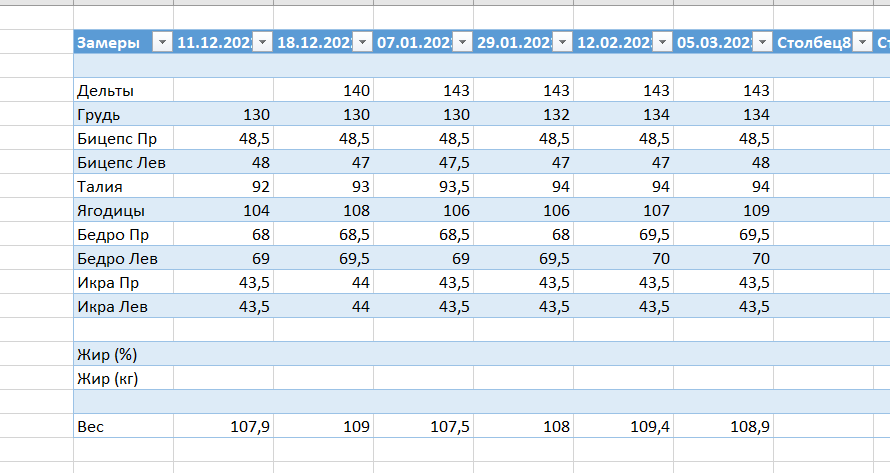Expand filter dropdown on 12.02 date column
Viewport: 890px width, 473px height.
(662, 43)
